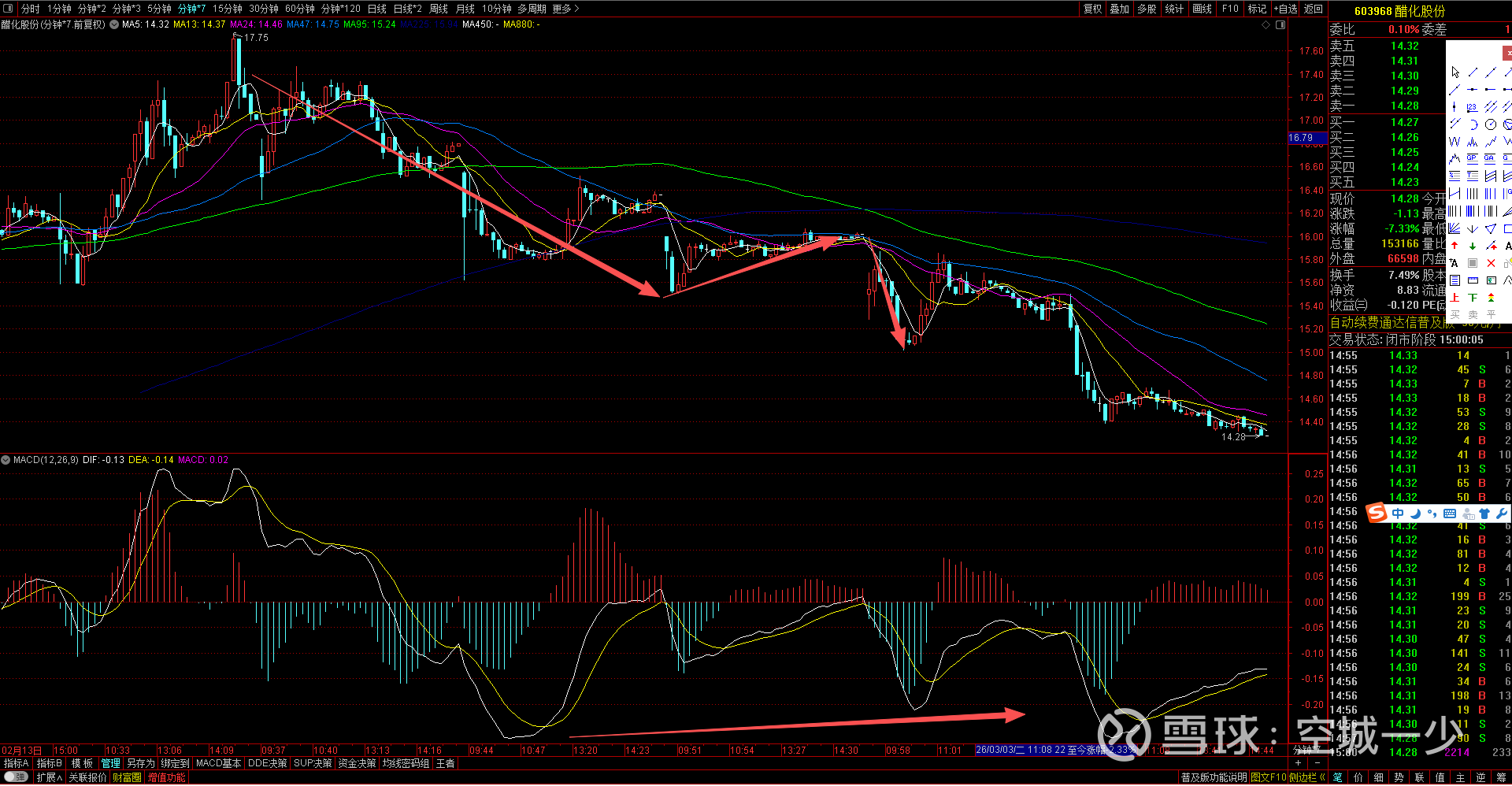Insert a green down-arrow marker

pyautogui.click(x=1472, y=246)
